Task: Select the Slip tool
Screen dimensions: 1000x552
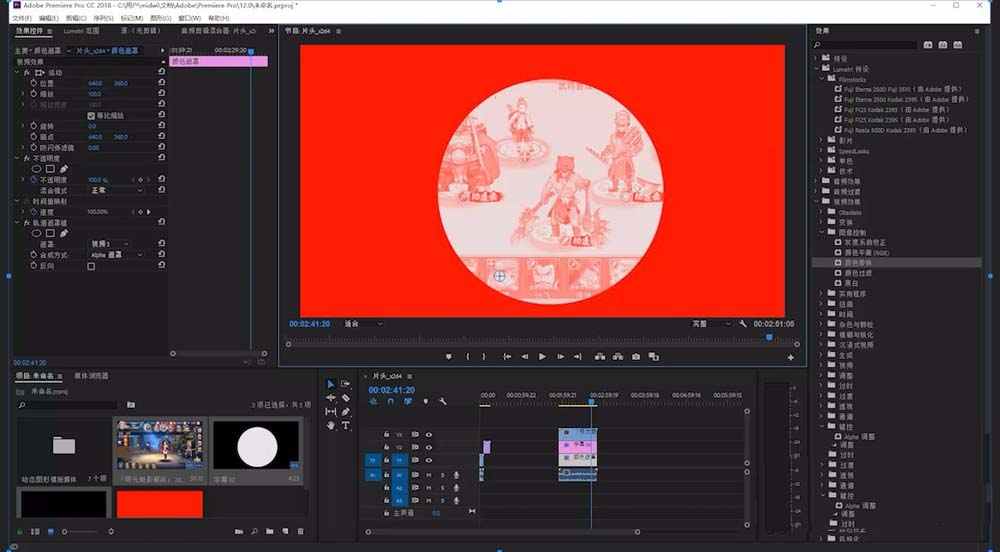Action: coord(330,412)
